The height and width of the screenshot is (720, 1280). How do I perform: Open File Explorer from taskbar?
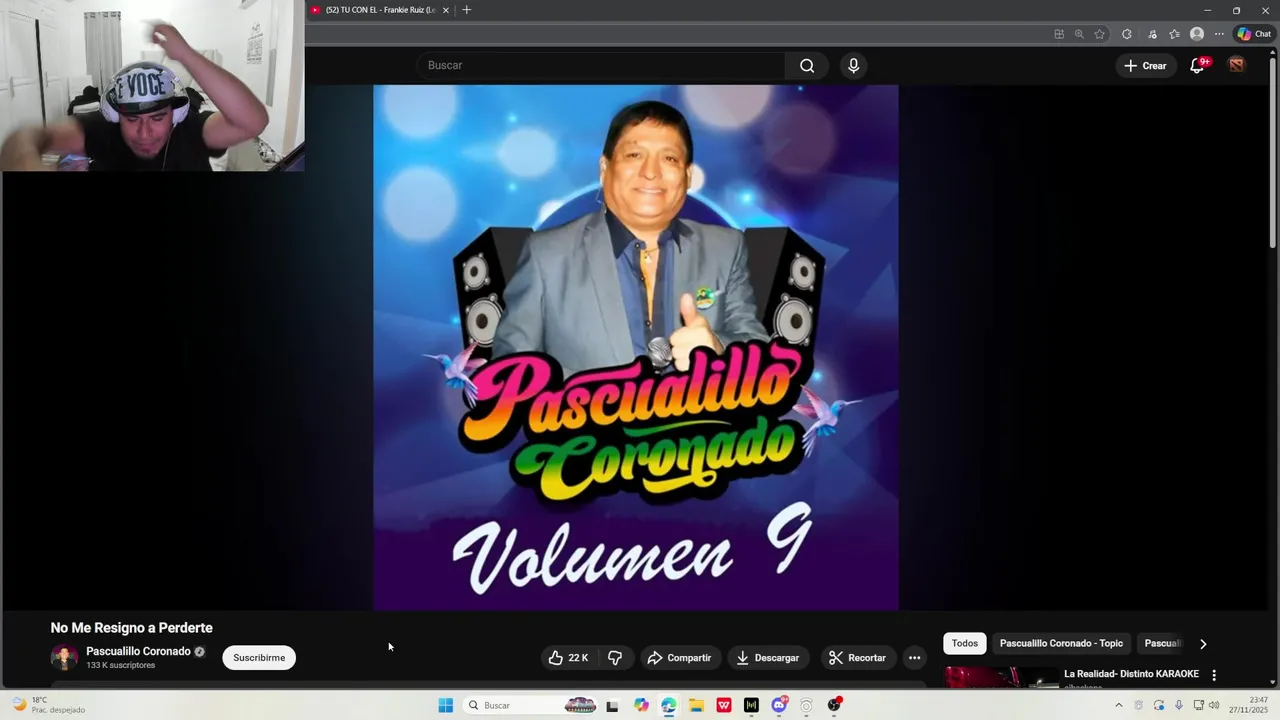pyautogui.click(x=696, y=705)
